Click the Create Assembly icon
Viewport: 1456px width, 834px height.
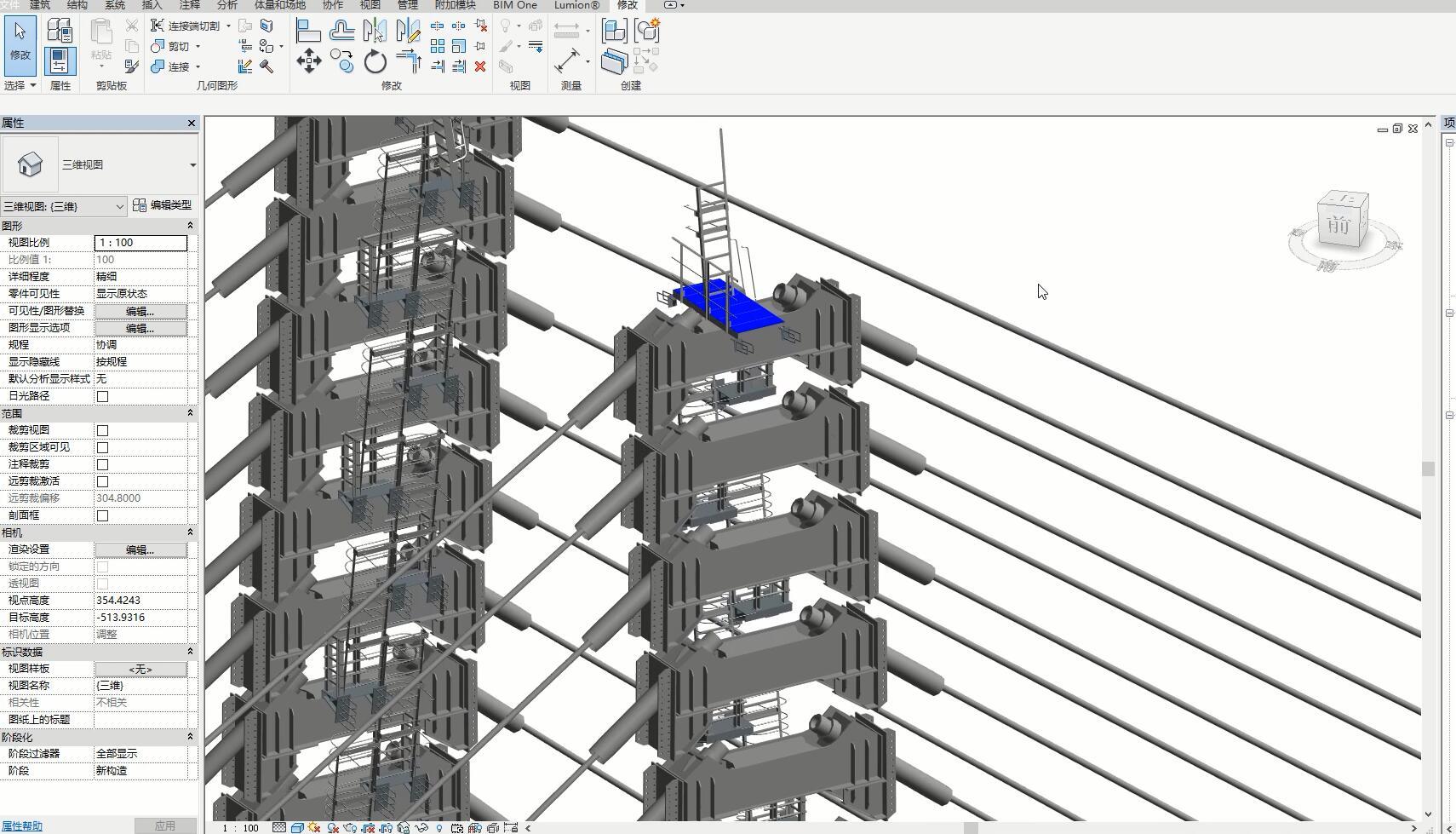pos(614,31)
